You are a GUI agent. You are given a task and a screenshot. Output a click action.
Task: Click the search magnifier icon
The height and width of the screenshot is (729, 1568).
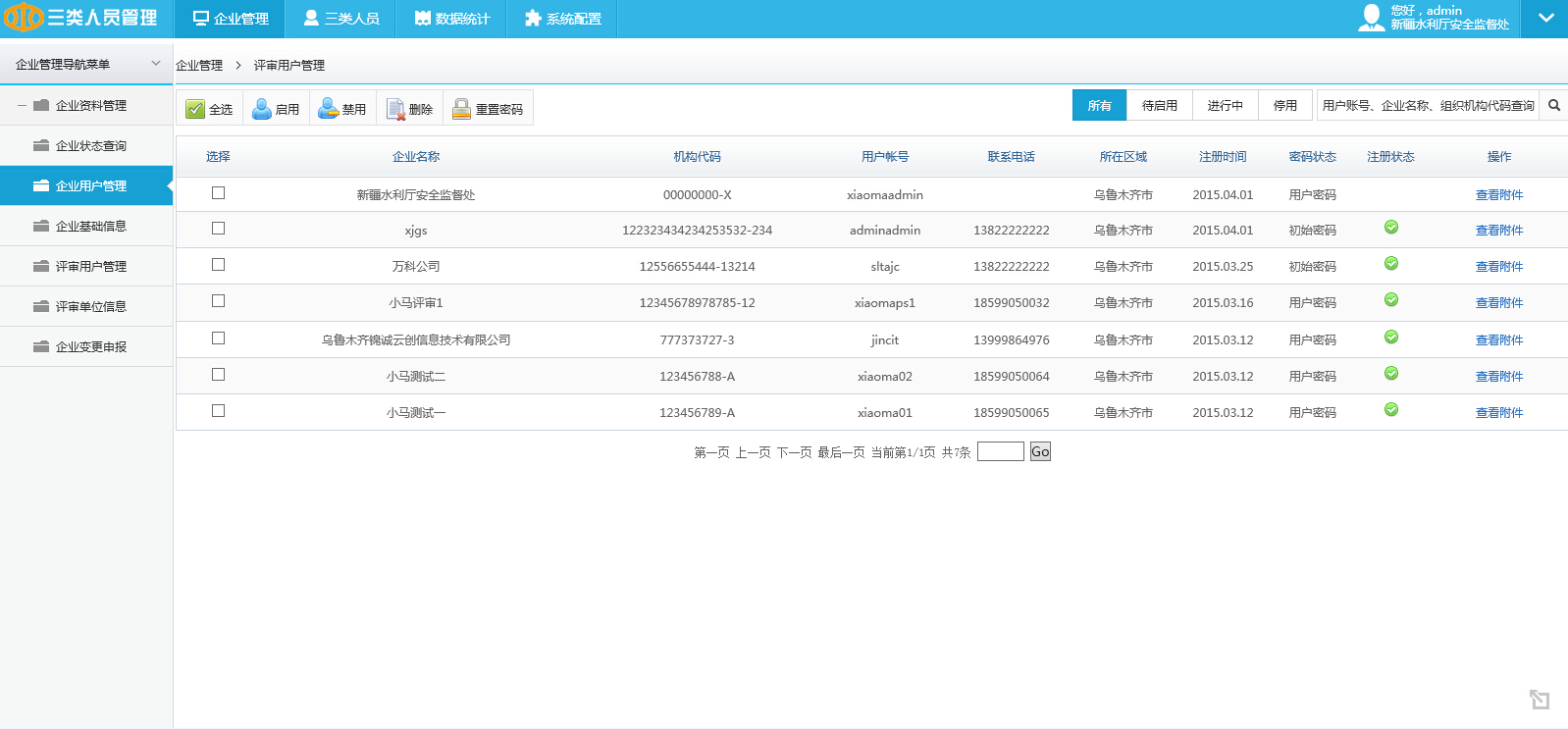(x=1554, y=105)
